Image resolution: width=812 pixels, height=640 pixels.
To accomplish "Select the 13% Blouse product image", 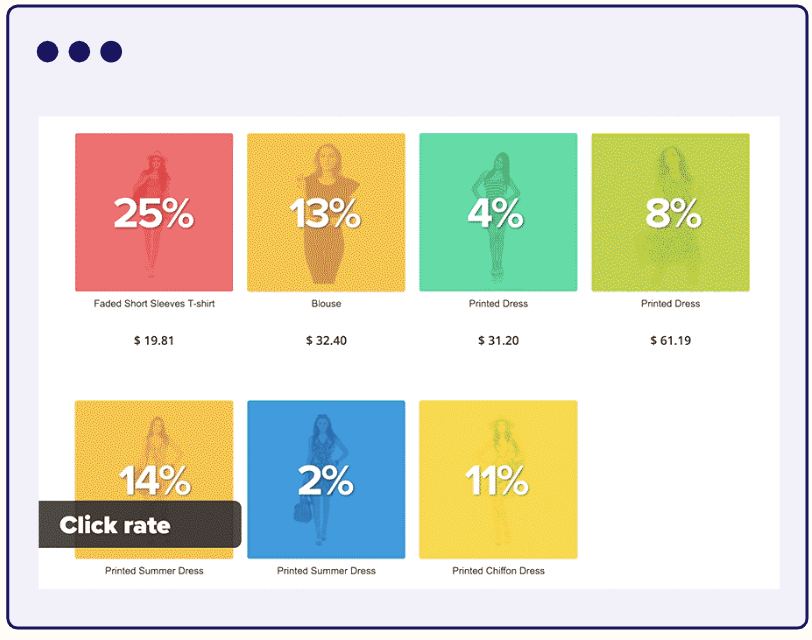I will pyautogui.click(x=326, y=212).
